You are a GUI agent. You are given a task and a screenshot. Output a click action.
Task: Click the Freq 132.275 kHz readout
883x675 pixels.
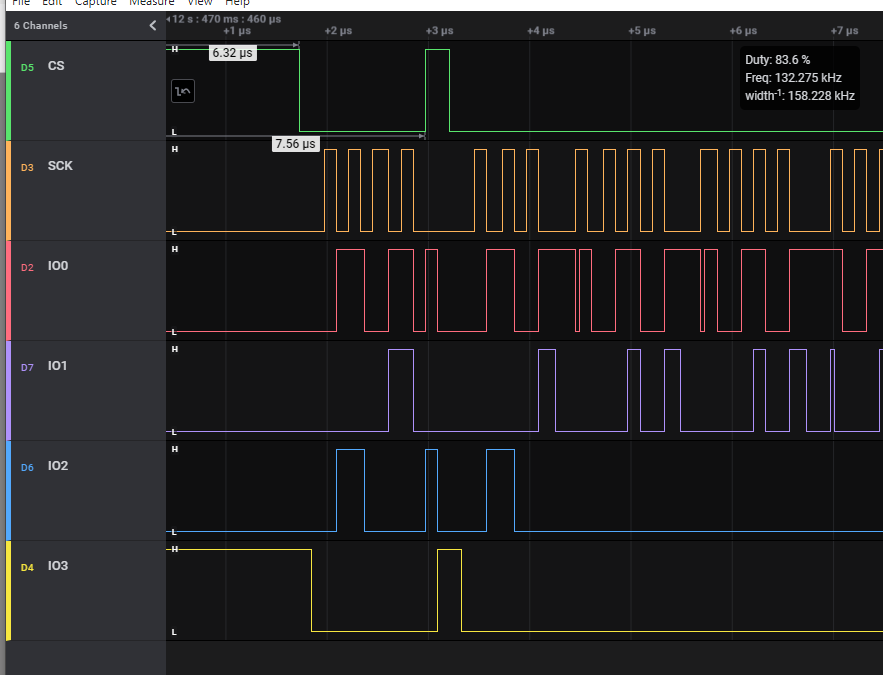[x=793, y=78]
